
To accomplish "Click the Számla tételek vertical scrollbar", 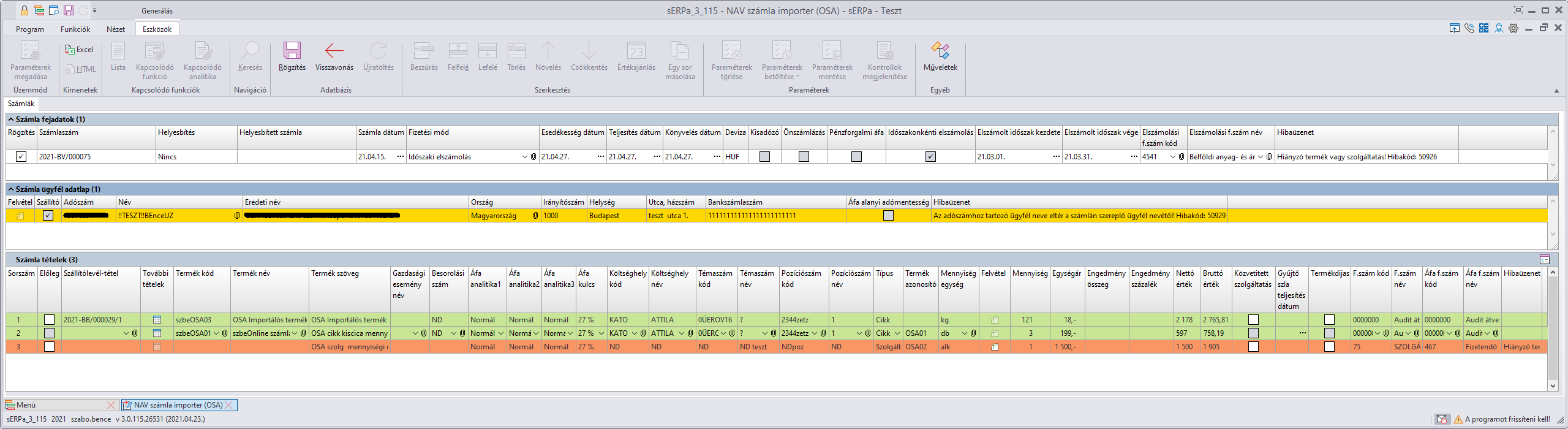I will (x=1552, y=328).
